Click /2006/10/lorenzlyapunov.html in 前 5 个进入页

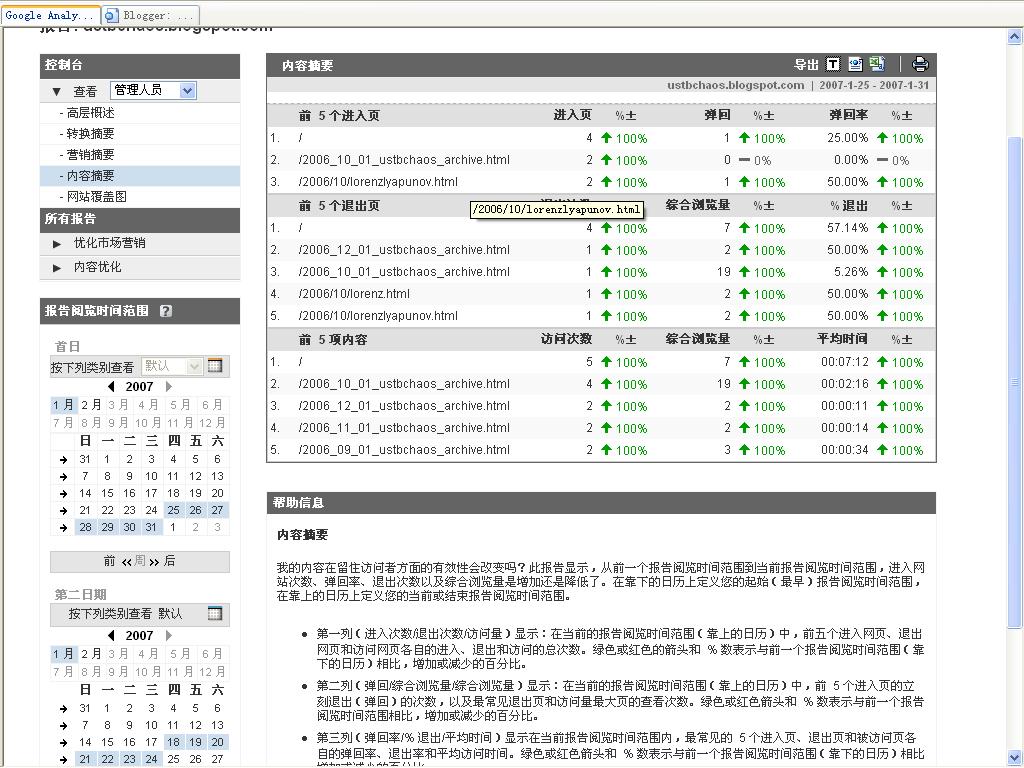pyautogui.click(x=377, y=182)
